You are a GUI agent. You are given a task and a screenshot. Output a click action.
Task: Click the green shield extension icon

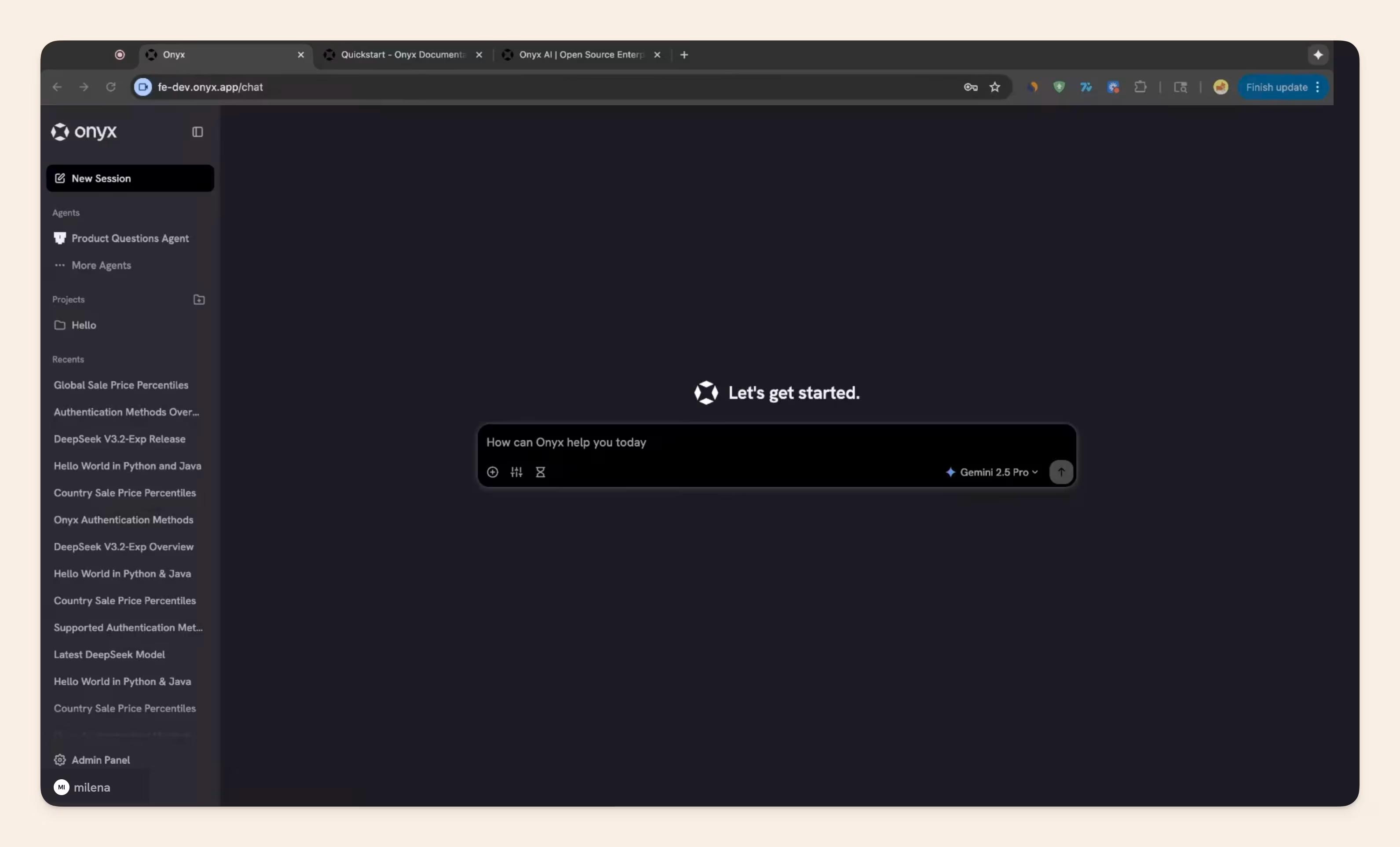[1059, 87]
